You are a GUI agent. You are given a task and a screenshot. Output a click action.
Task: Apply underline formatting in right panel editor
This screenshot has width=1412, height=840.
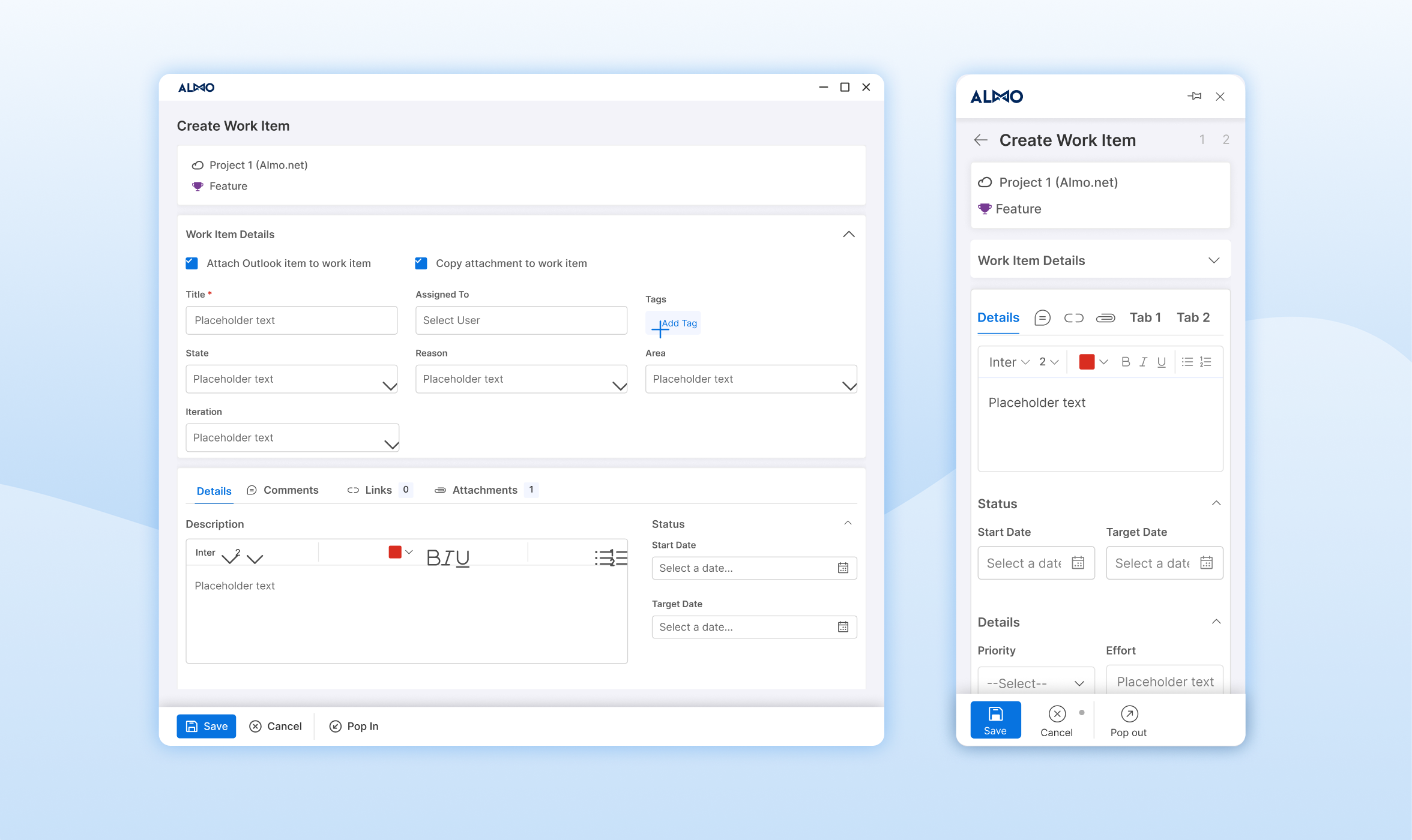[1162, 361]
